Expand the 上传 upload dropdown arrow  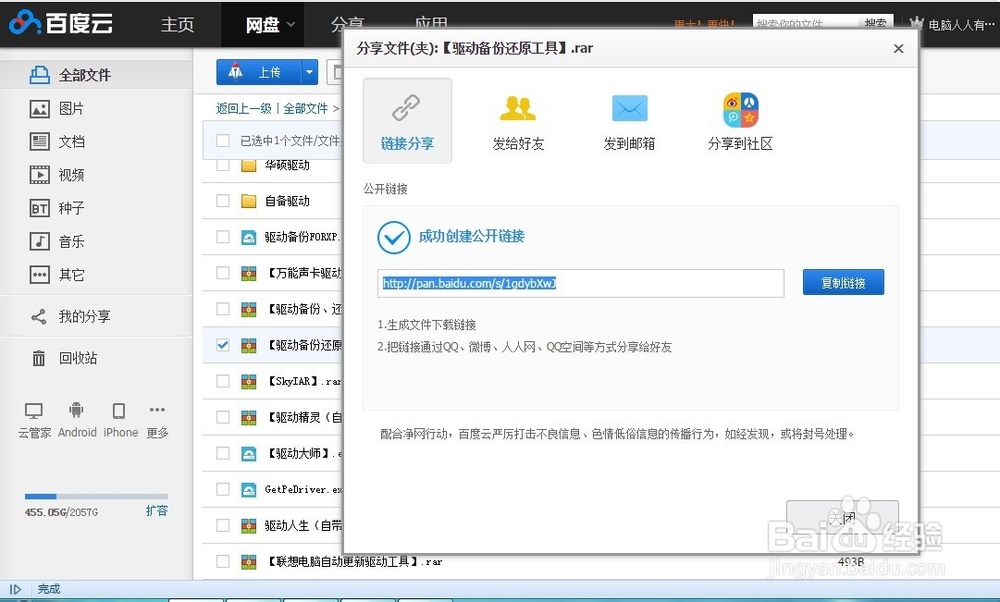pos(309,72)
